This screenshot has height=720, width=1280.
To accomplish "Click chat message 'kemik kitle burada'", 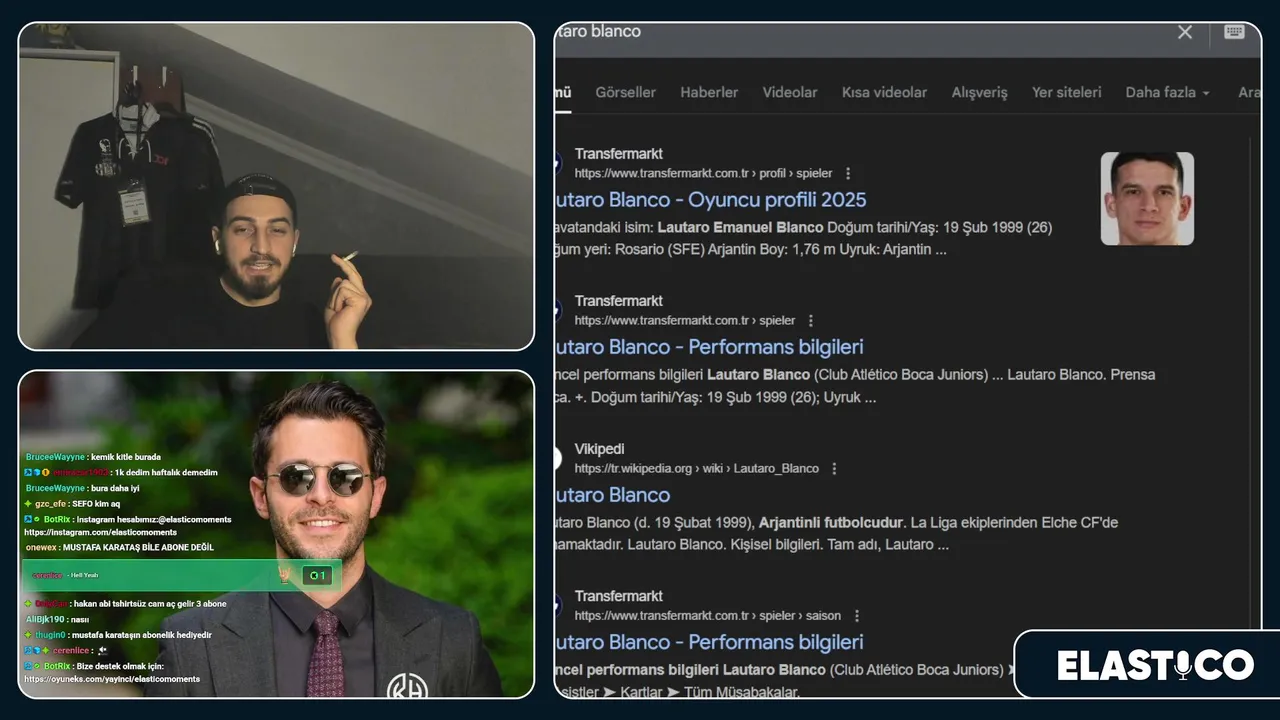I will [x=126, y=457].
